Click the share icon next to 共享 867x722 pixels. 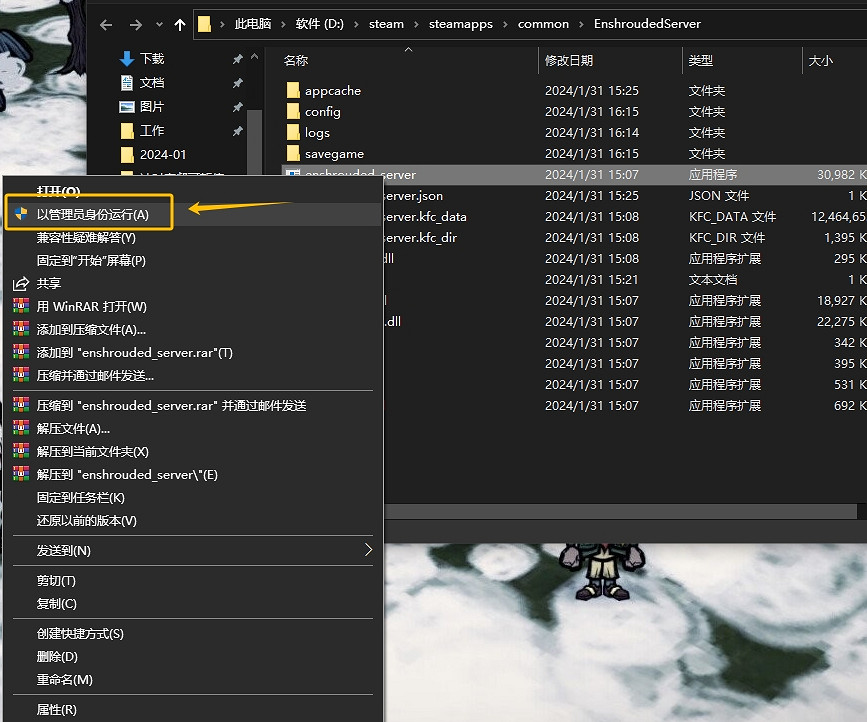[x=20, y=283]
